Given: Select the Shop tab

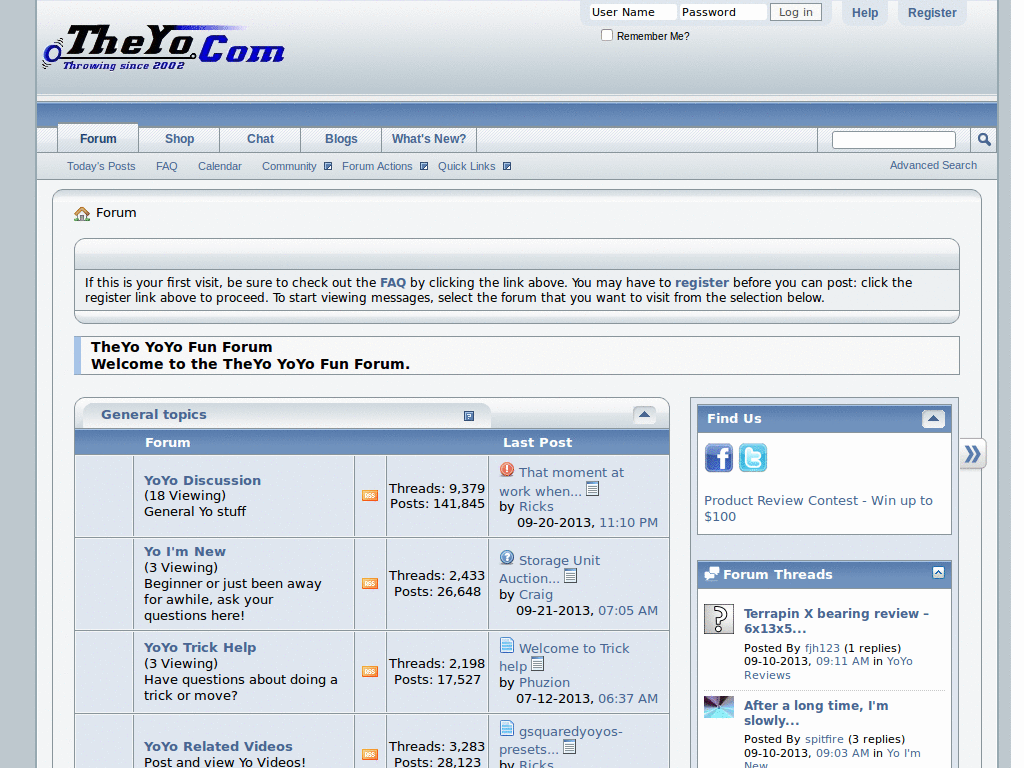Looking at the screenshot, I should click(x=179, y=138).
